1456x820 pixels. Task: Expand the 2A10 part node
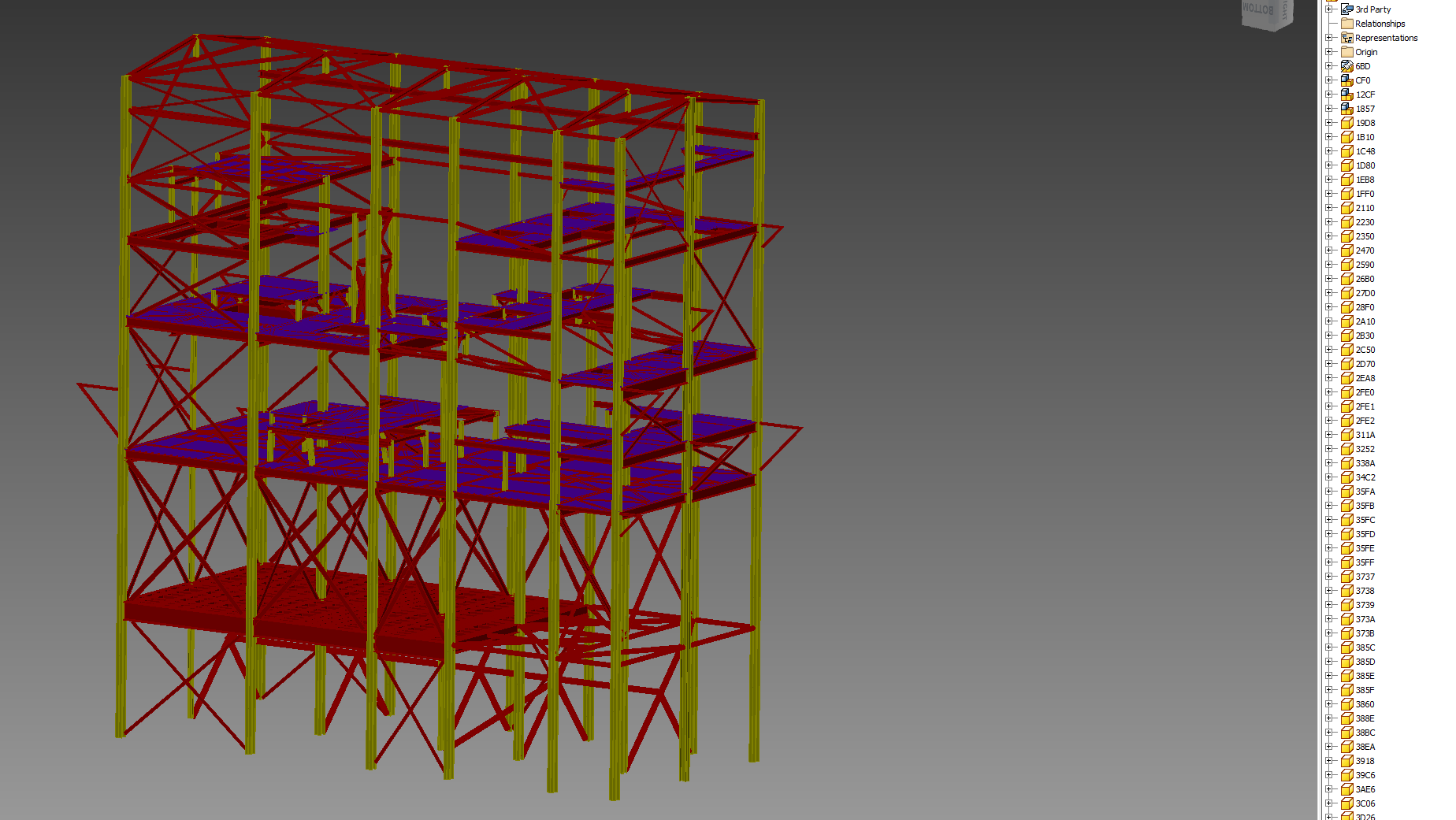1330,321
